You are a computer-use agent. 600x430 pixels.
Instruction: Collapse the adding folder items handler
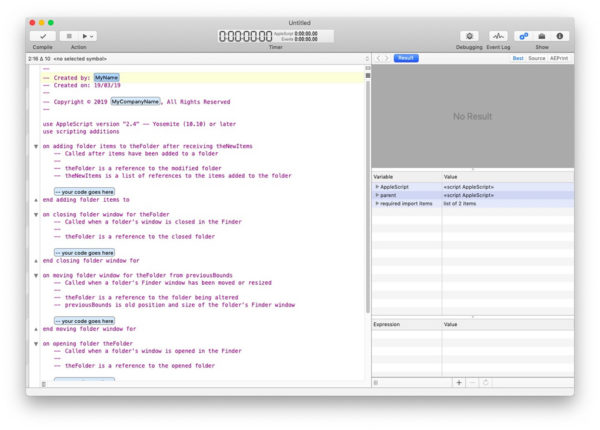click(36, 147)
